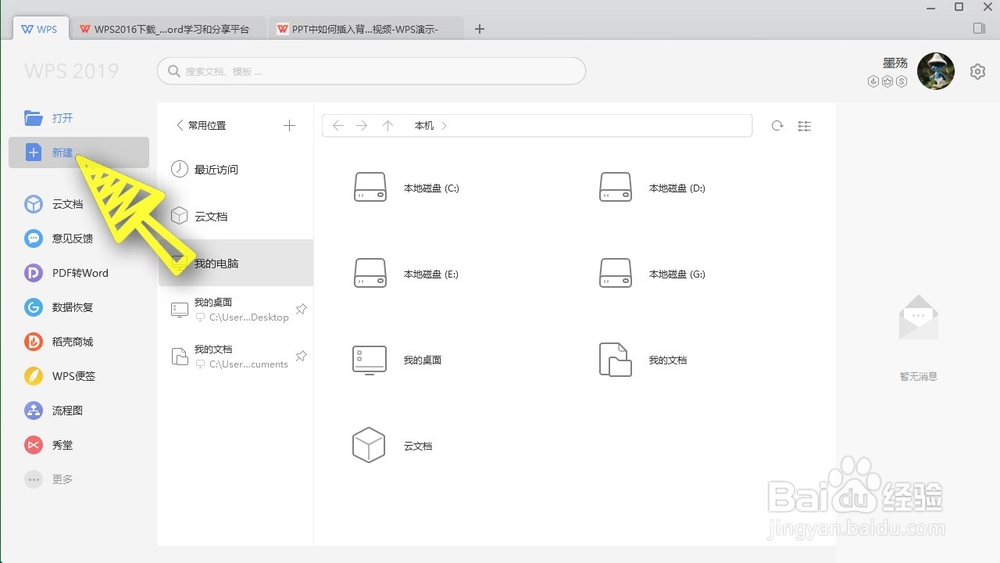Go back in folder navigation
Viewport: 1000px width, 563px height.
[x=338, y=126]
